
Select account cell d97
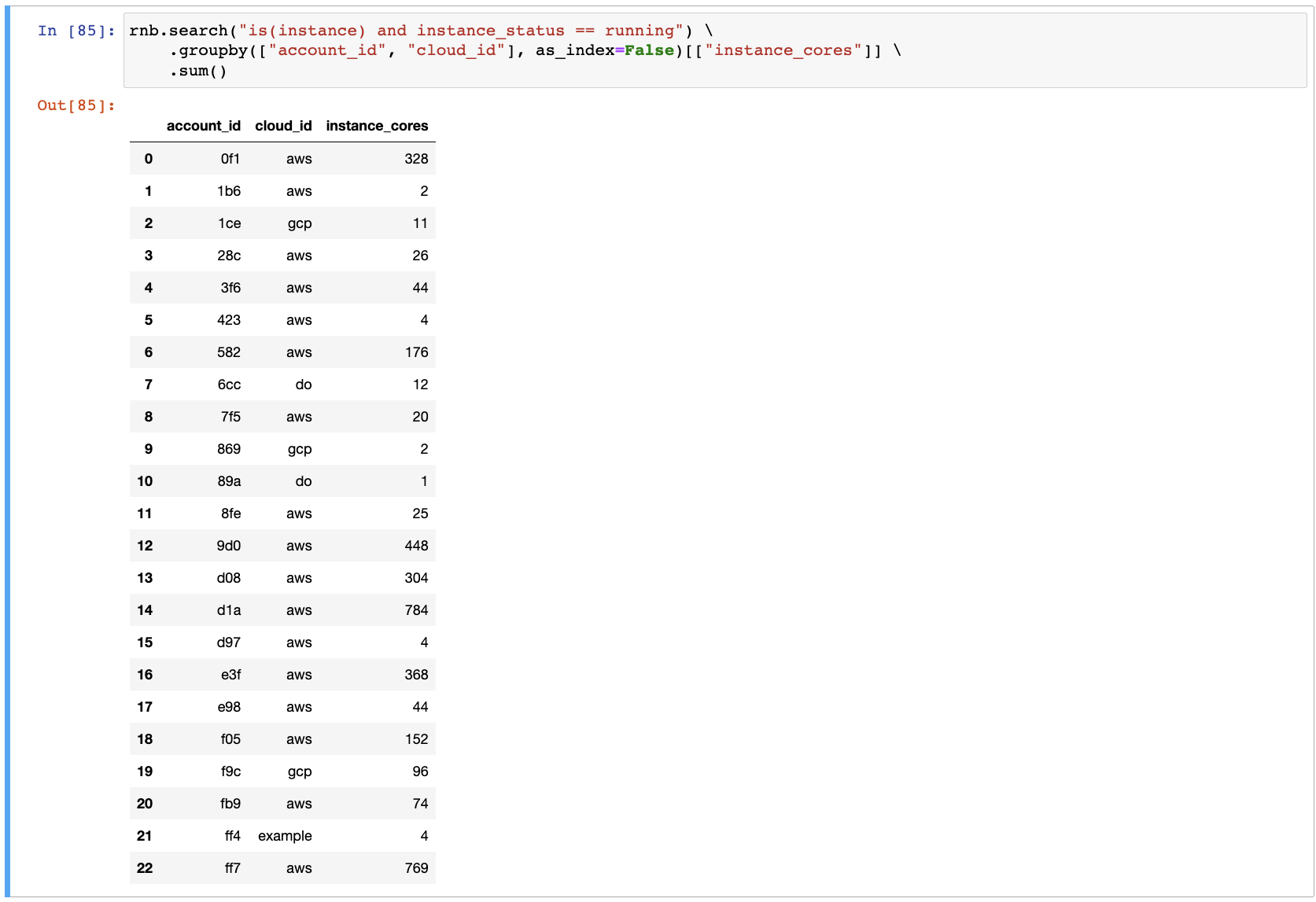pyautogui.click(x=229, y=642)
